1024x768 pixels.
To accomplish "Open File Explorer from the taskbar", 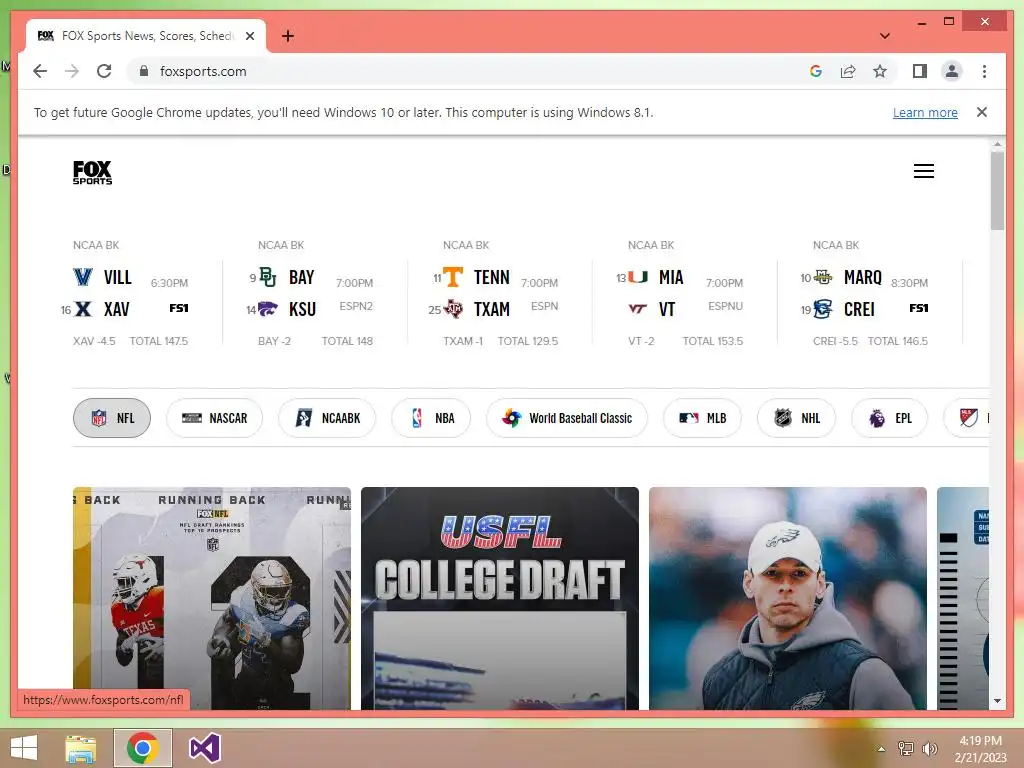I will click(x=81, y=748).
